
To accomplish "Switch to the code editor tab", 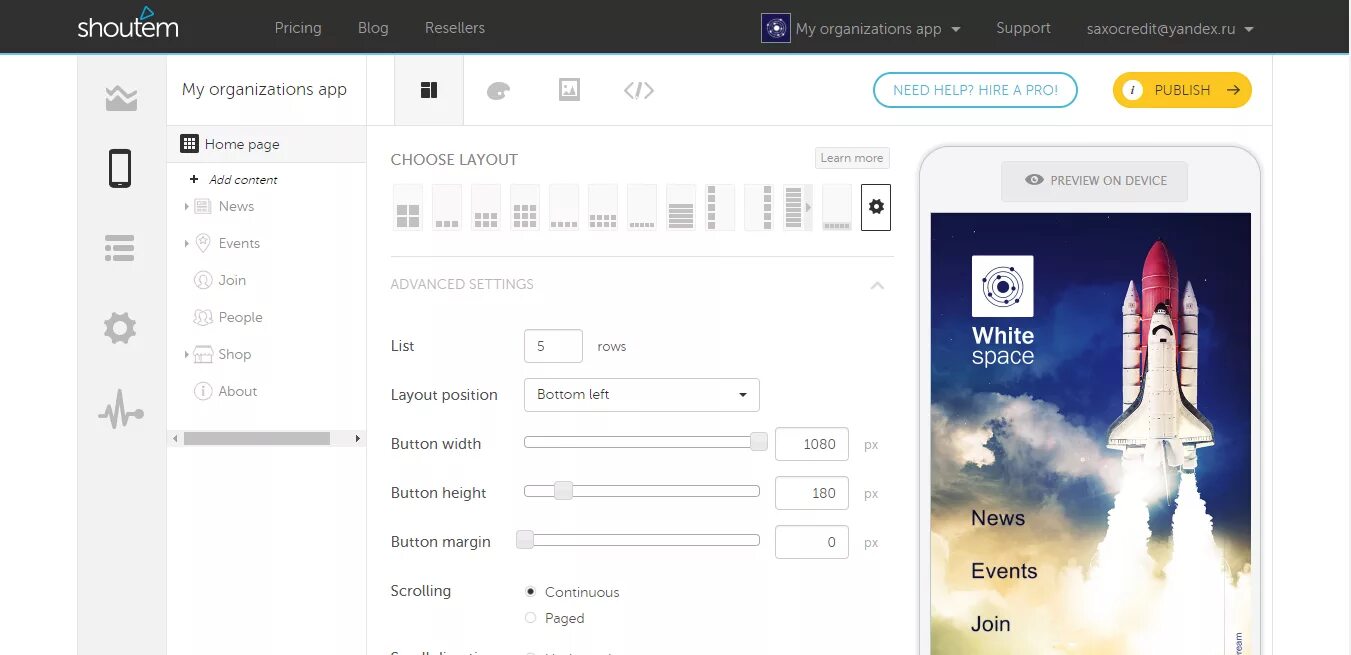I will pos(639,90).
